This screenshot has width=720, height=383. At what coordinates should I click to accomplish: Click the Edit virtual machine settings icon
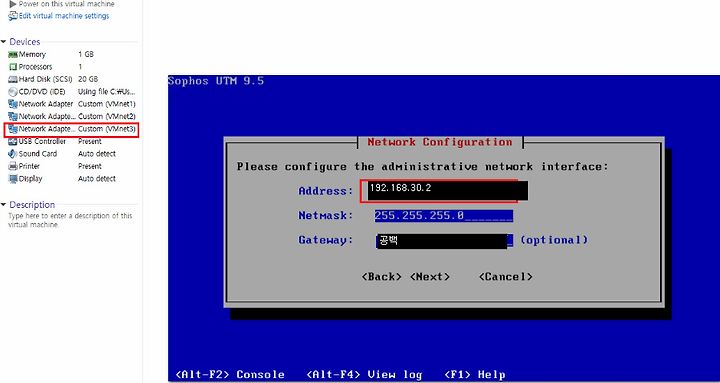tap(13, 16)
